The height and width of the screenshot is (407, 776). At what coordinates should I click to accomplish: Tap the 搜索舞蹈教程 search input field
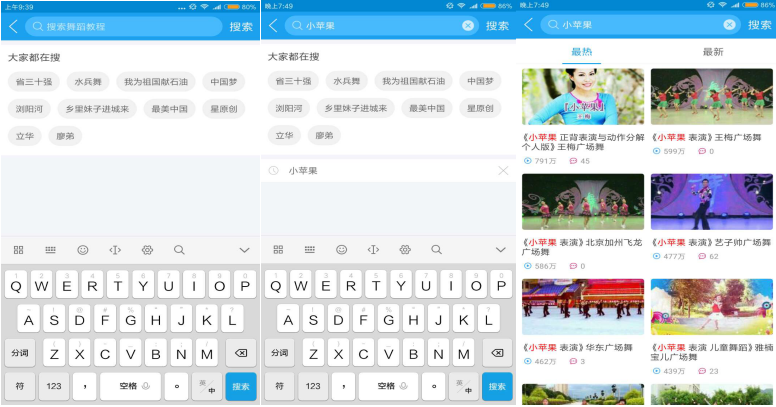(124, 27)
